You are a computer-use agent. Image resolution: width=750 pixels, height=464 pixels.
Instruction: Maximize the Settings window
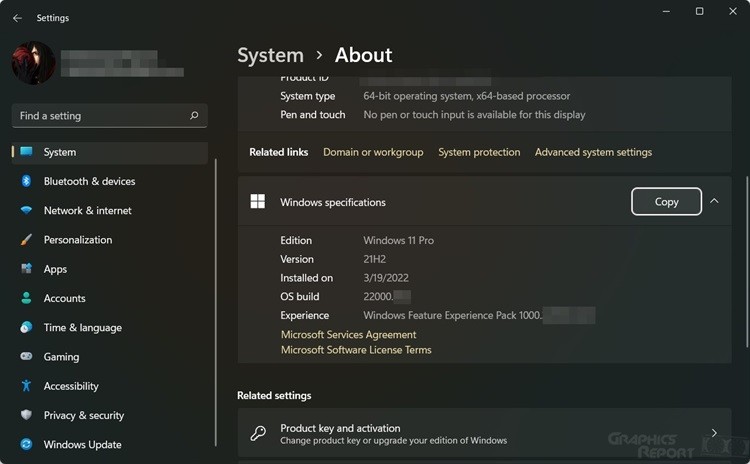(699, 11)
